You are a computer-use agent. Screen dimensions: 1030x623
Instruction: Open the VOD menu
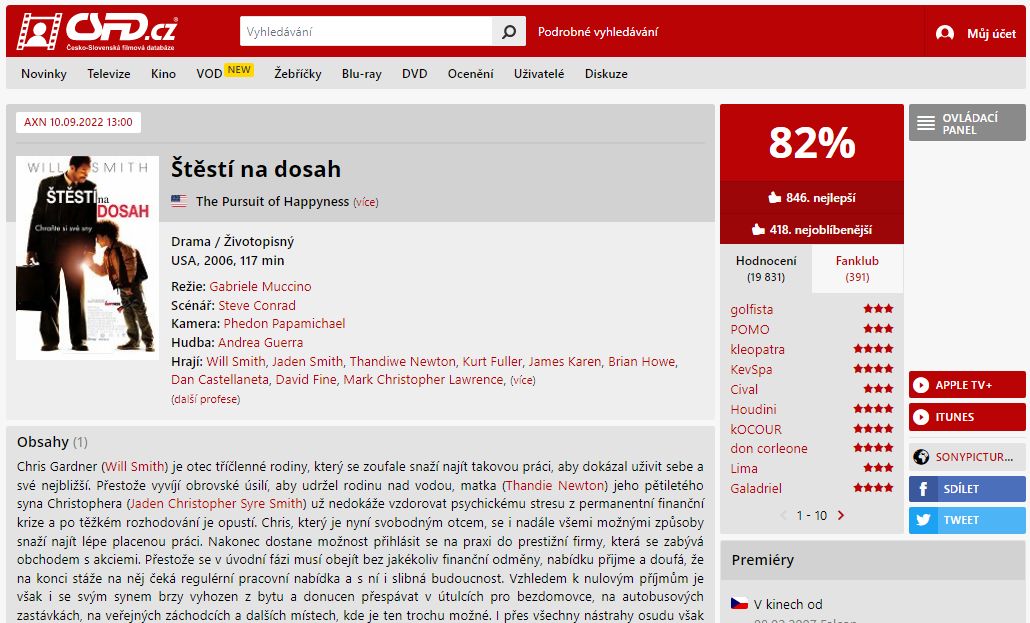209,74
